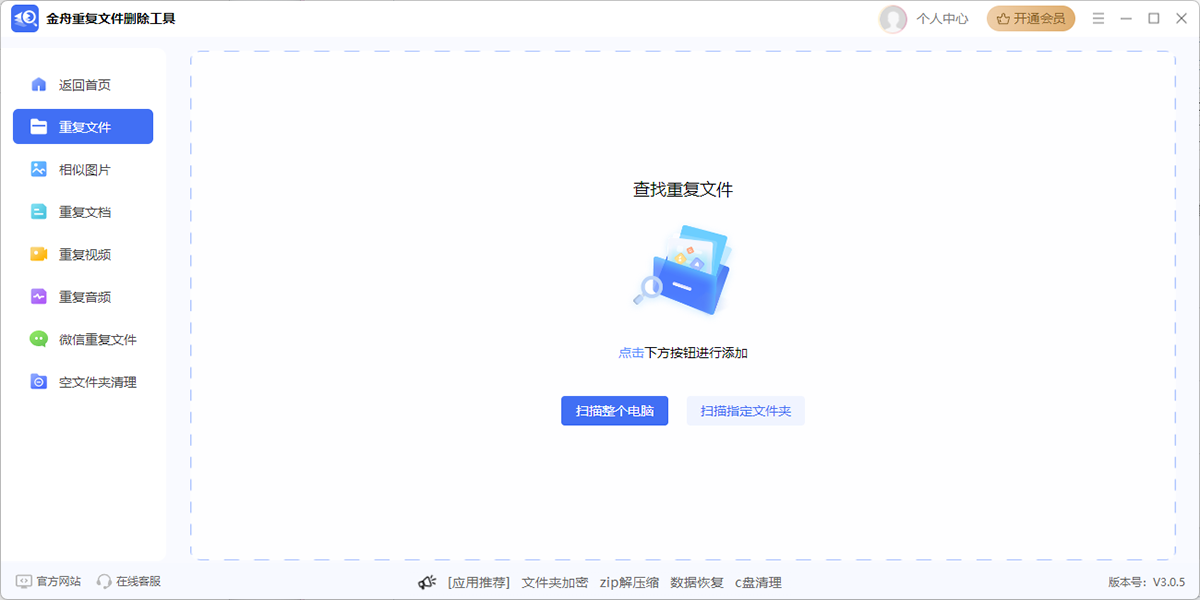The height and width of the screenshot is (600, 1200).
Task: Open the hamburger menu in title bar
Action: pyautogui.click(x=1098, y=18)
